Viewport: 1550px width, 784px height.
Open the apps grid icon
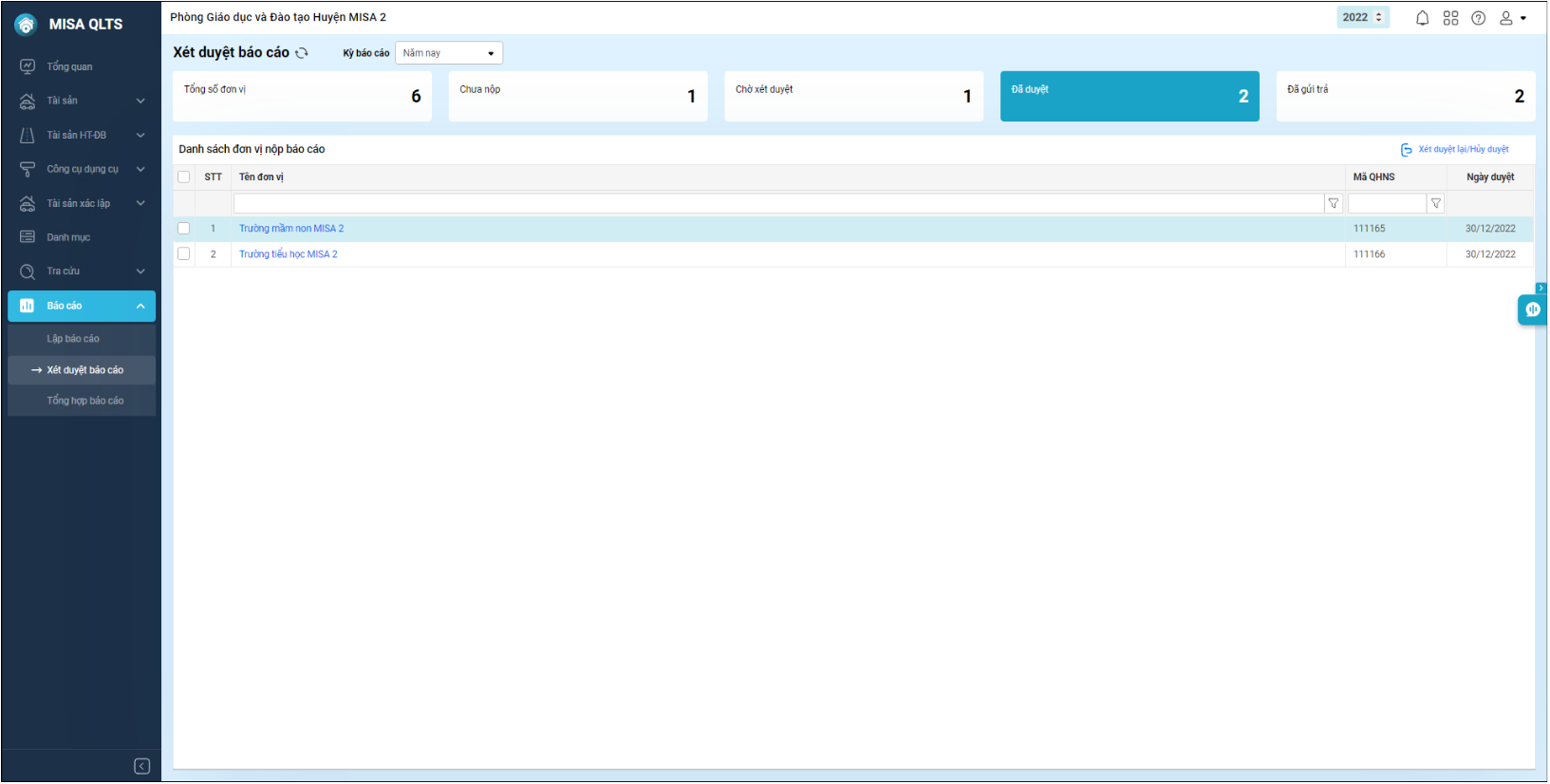(1450, 18)
